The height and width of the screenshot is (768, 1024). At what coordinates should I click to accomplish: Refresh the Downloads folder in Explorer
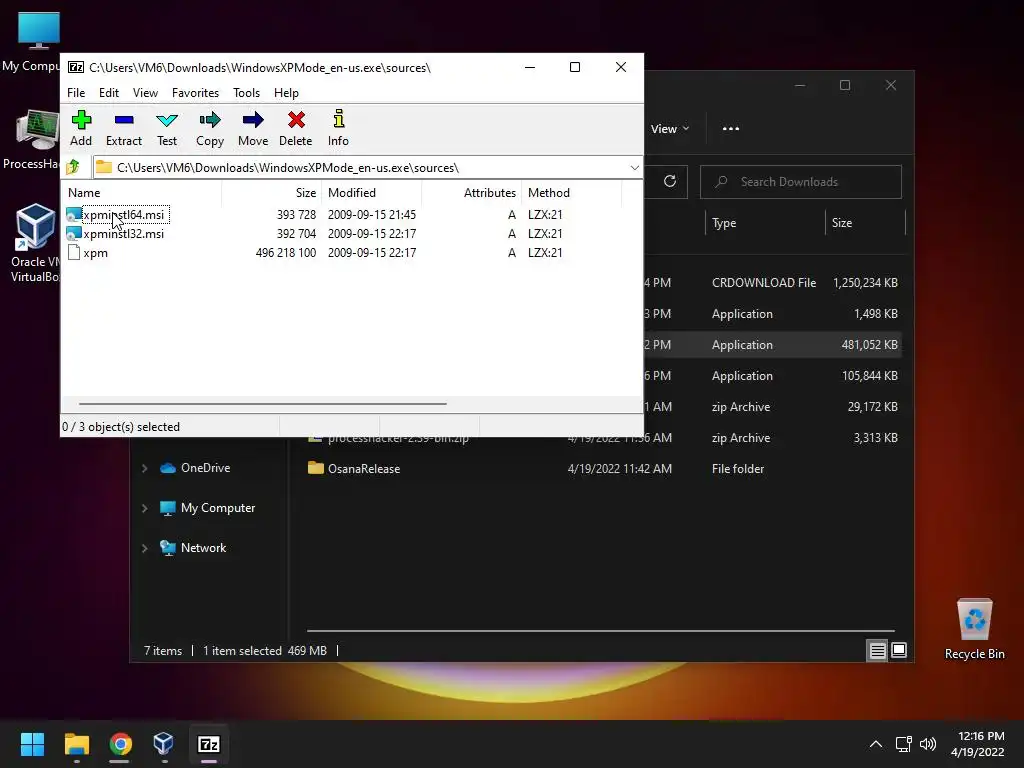pos(669,182)
